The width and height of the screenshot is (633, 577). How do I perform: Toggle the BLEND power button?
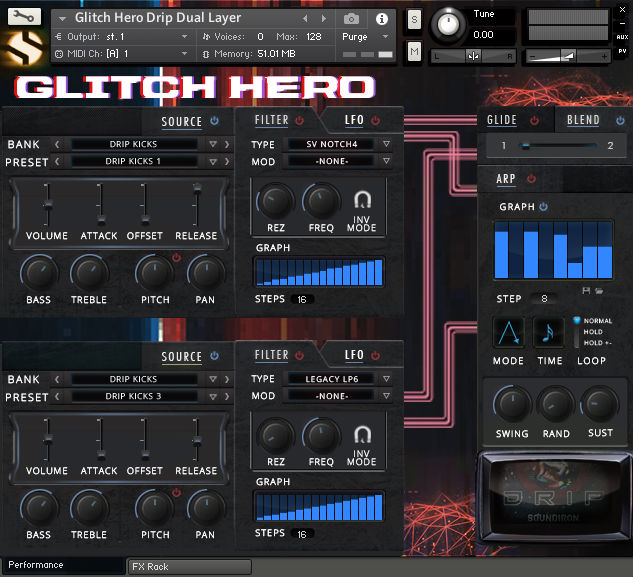tap(620, 120)
